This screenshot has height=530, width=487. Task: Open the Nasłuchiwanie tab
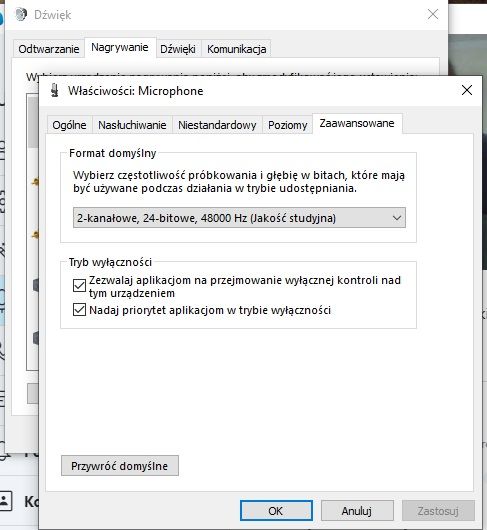[x=132, y=125]
